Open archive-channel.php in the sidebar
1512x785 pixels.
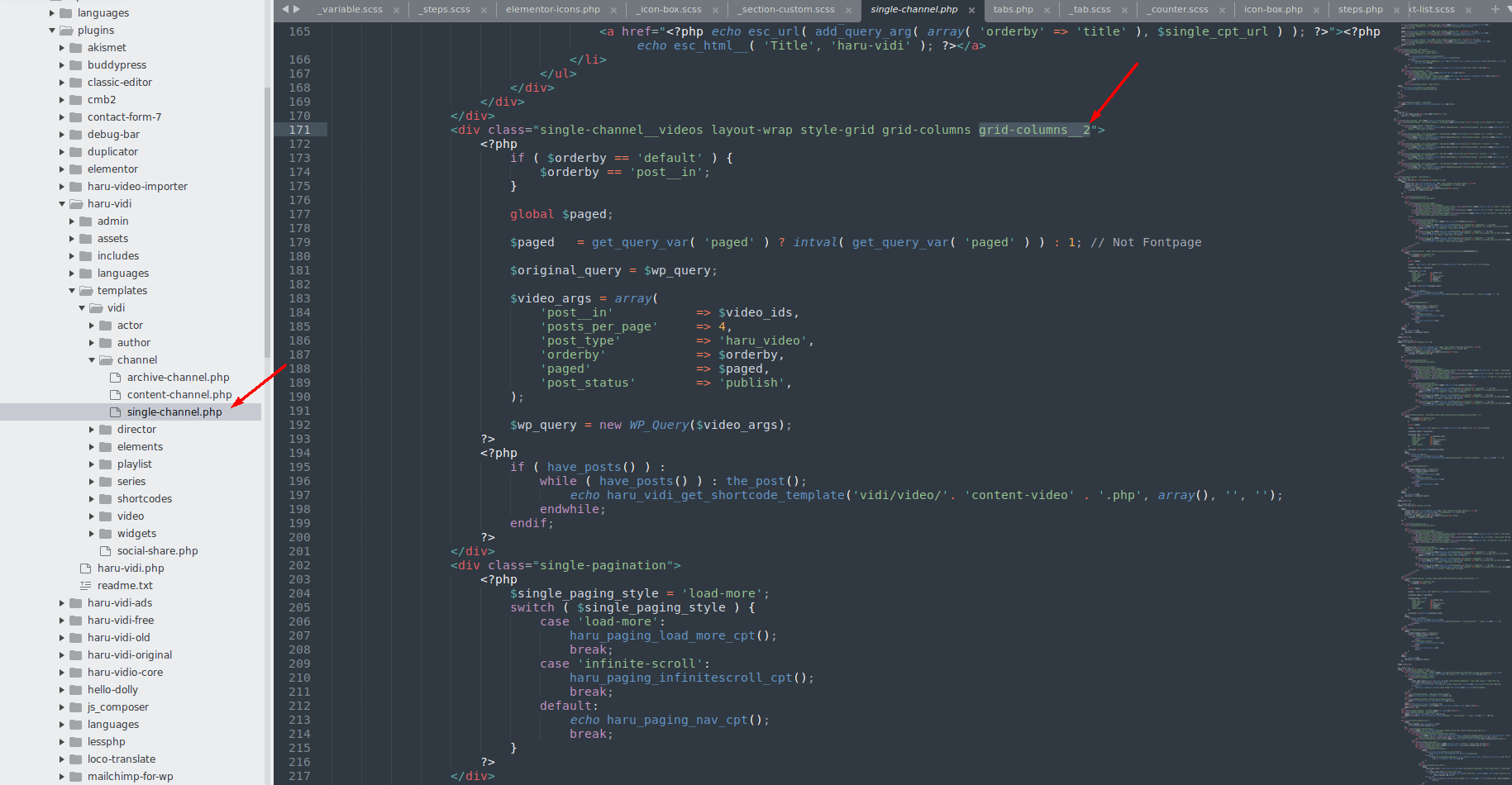178,378
